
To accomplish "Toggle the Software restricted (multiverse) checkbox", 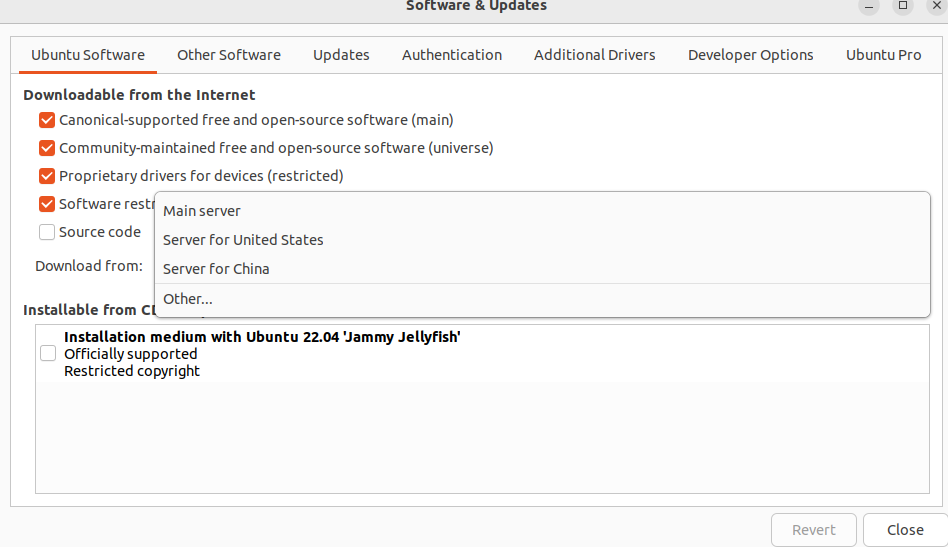I will pos(47,204).
